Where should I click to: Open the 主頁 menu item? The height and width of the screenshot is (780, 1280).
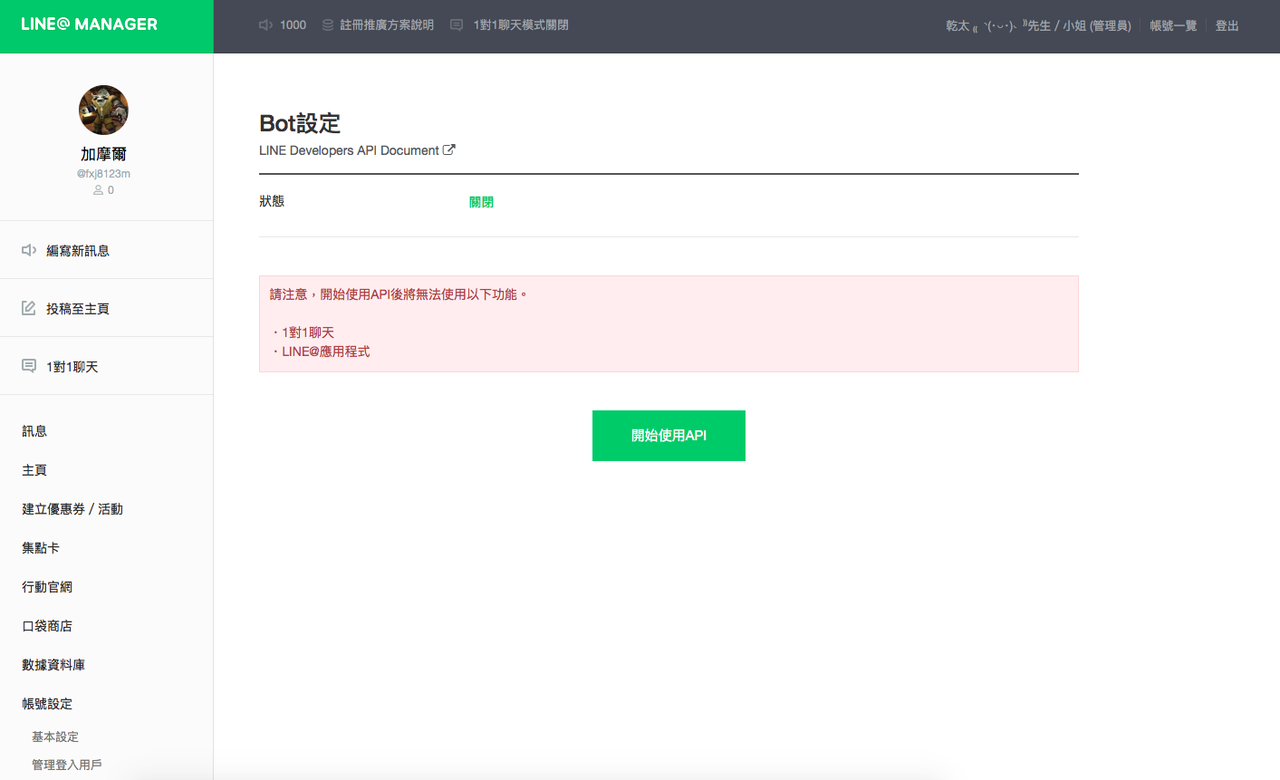(x=35, y=470)
